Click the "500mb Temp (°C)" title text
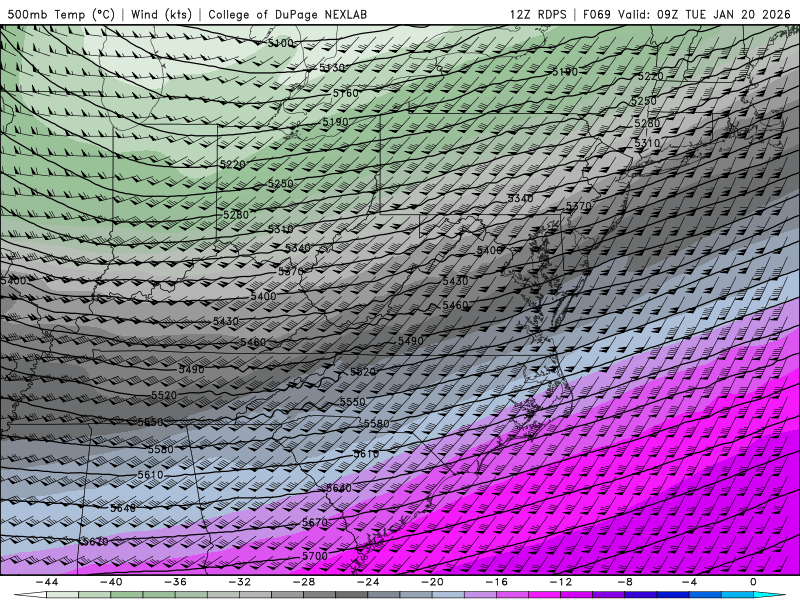800x600 pixels. tap(61, 14)
